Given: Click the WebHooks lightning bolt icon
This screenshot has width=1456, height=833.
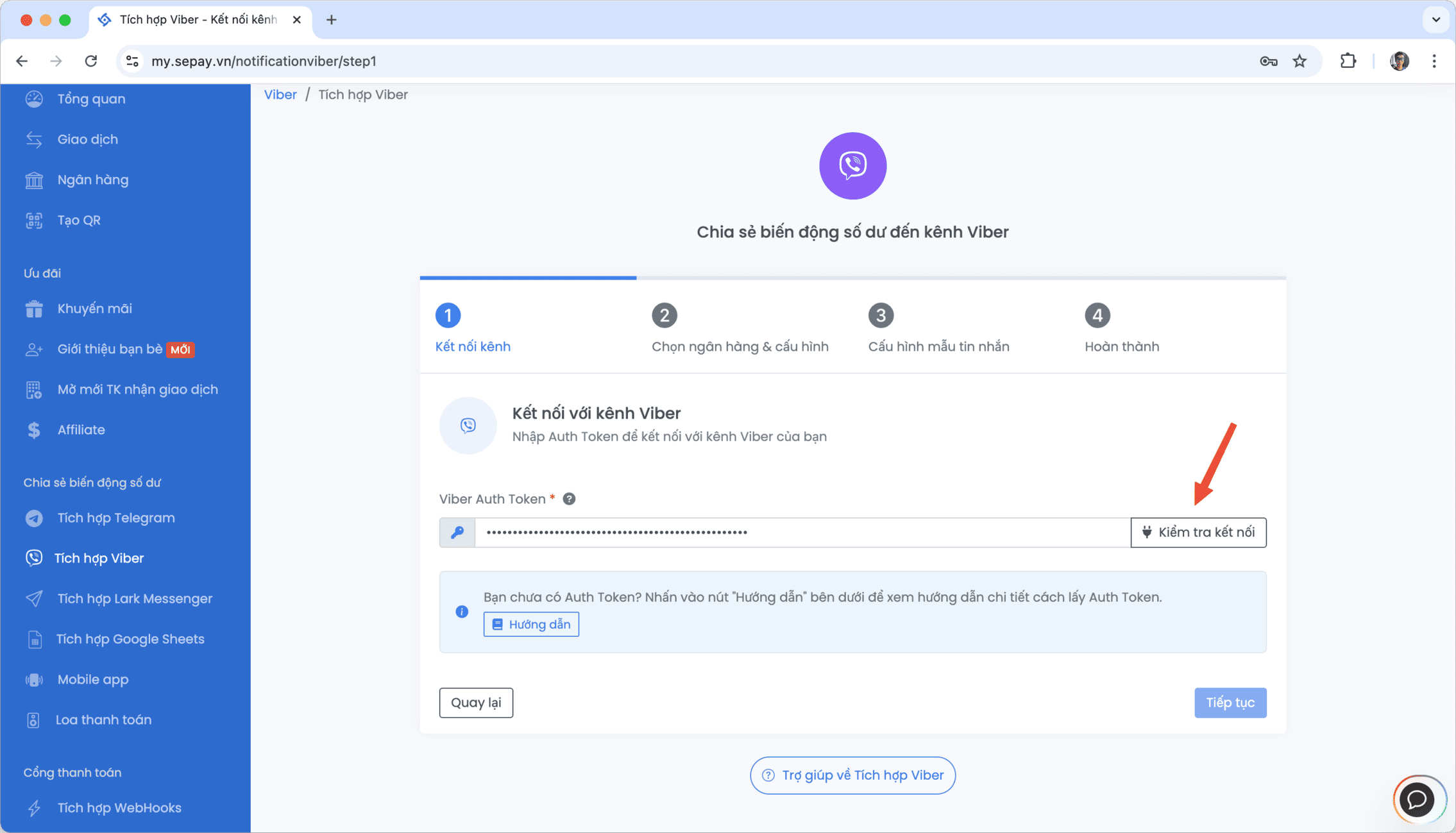Looking at the screenshot, I should [34, 808].
